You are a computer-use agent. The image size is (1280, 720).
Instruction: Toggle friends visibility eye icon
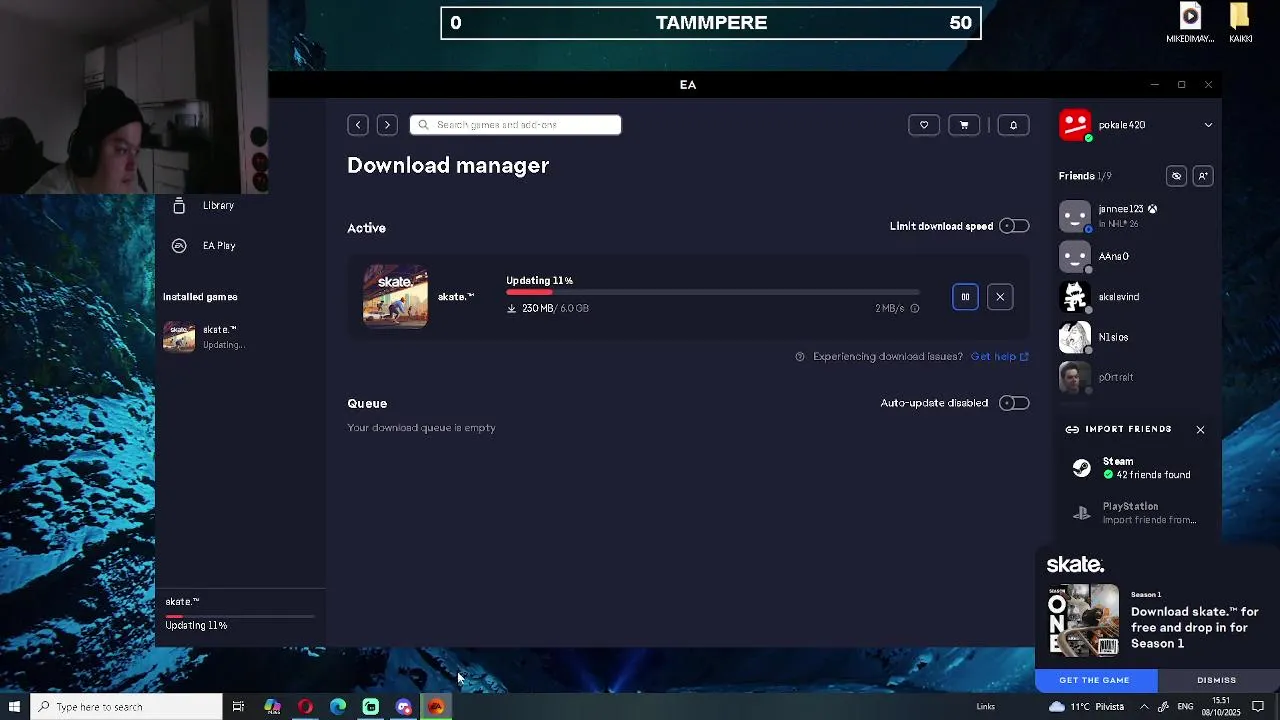tap(1176, 176)
